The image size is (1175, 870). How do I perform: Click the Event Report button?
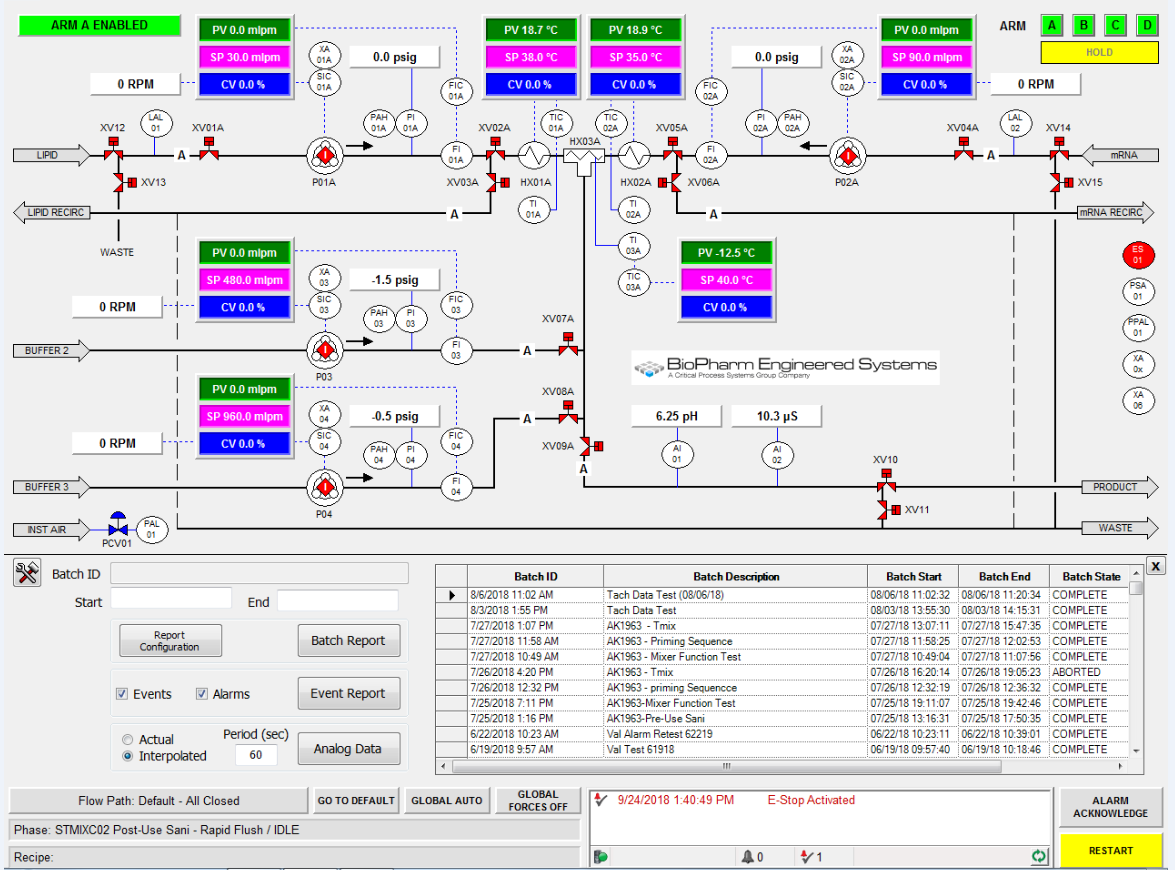[x=348, y=694]
